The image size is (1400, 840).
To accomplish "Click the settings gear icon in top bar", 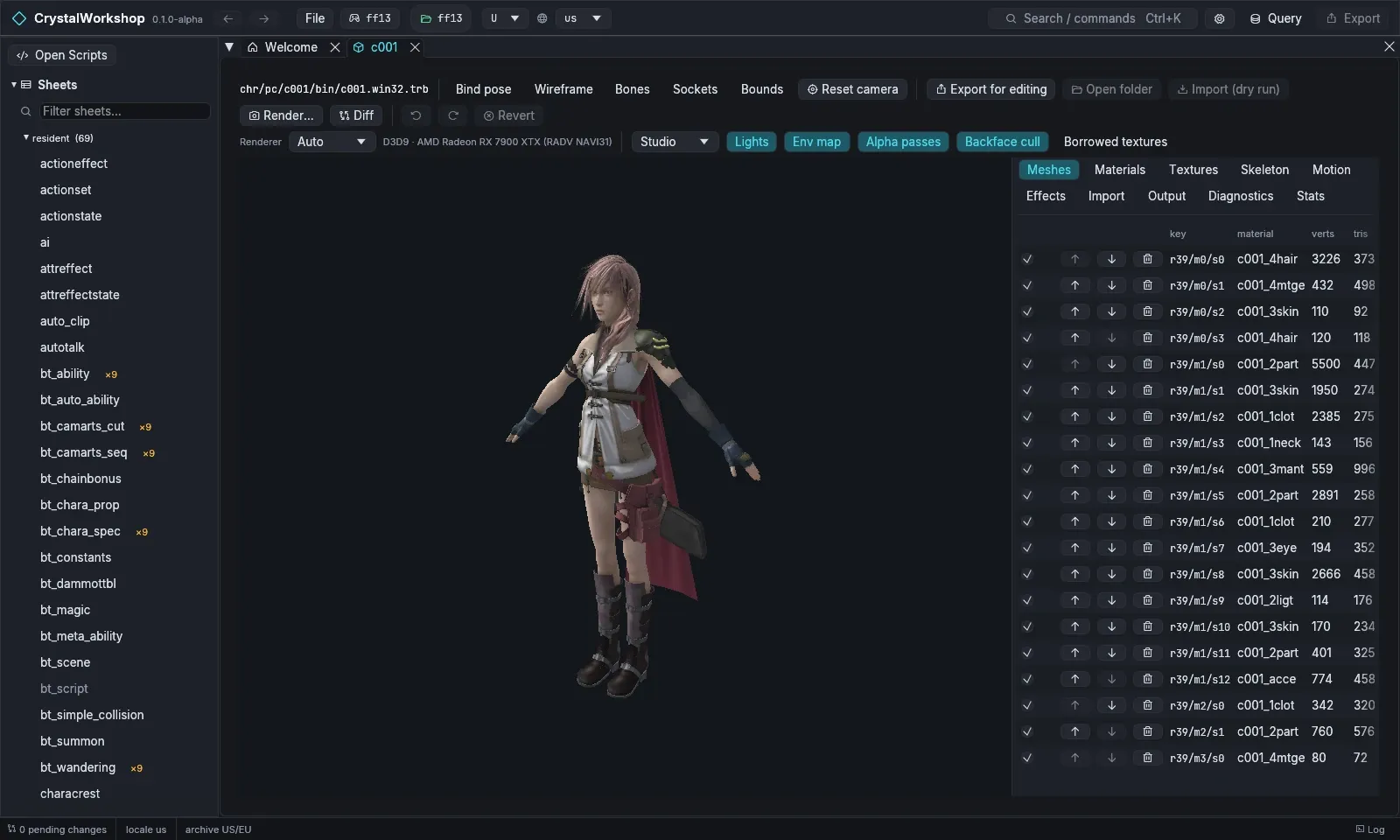I will tap(1219, 18).
